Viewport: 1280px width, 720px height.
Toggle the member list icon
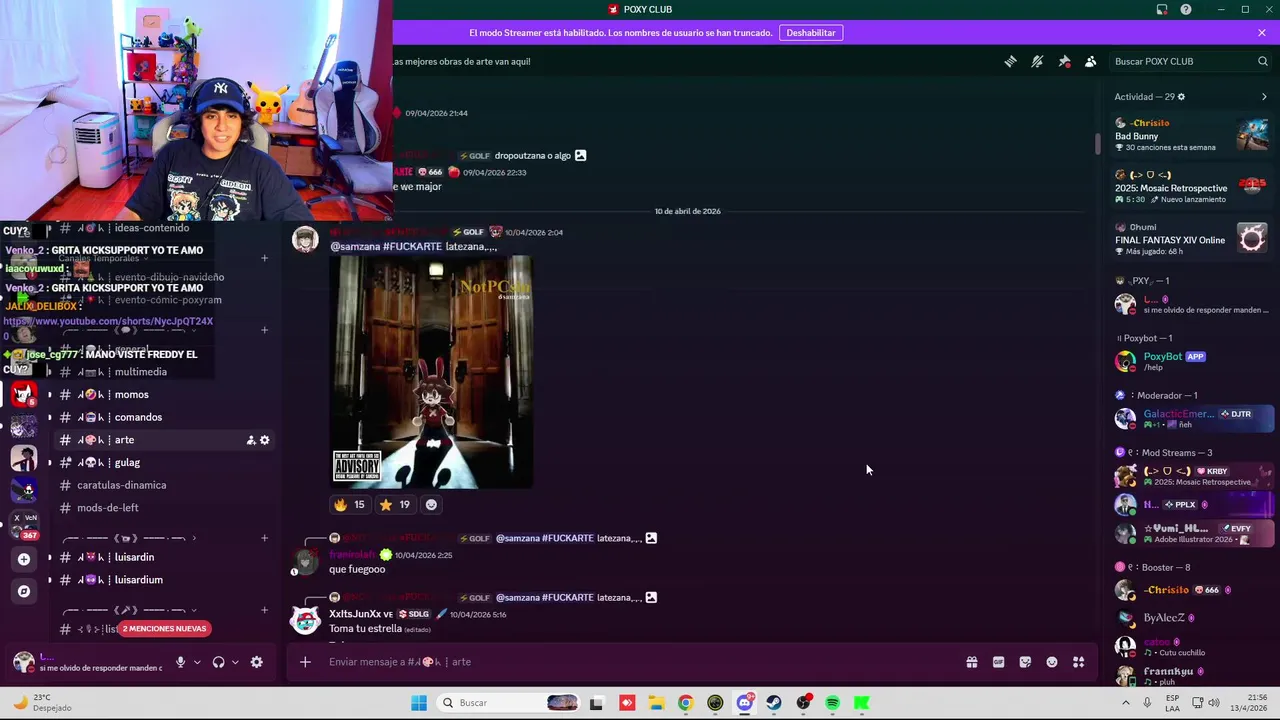[x=1091, y=61]
